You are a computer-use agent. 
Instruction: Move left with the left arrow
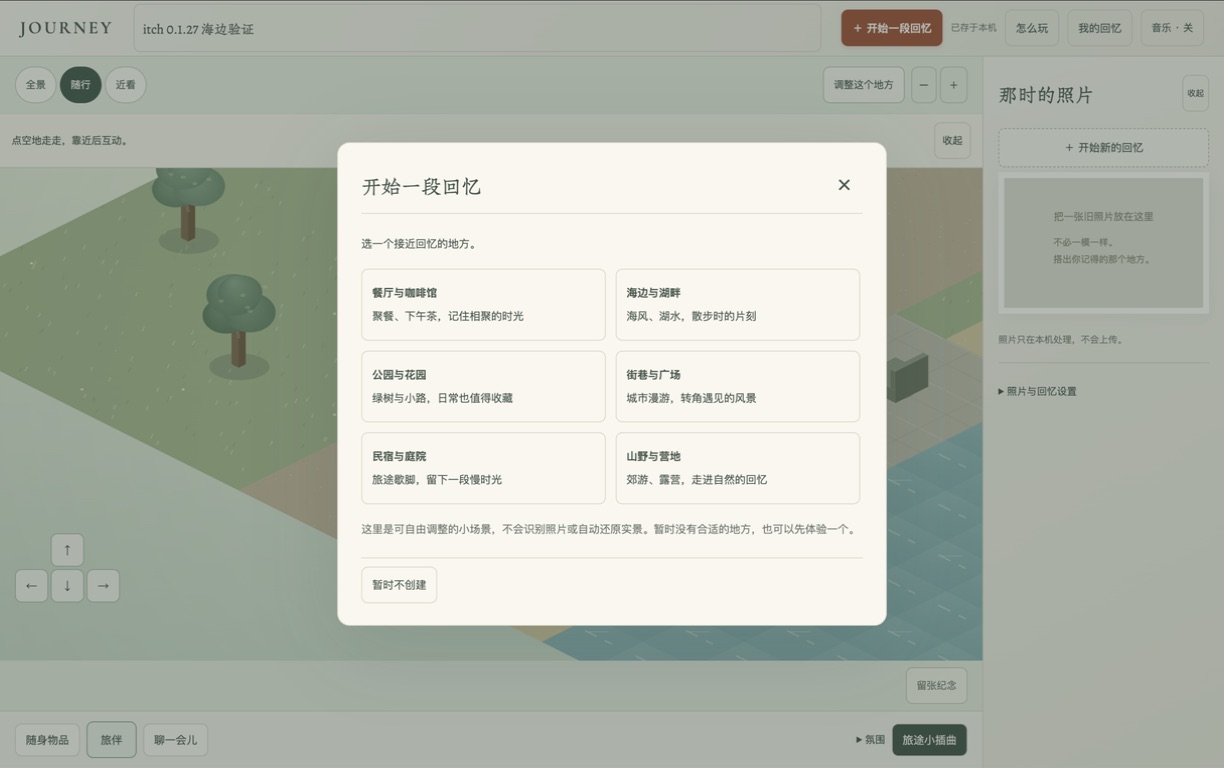[x=31, y=586]
